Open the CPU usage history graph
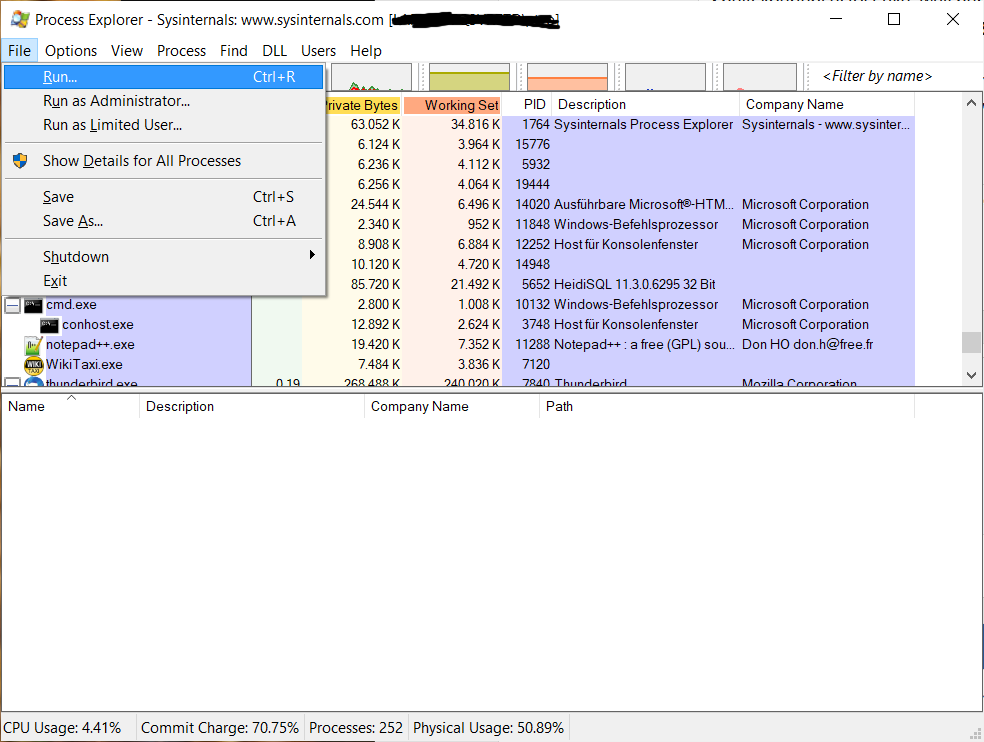This screenshot has height=742, width=984. click(372, 77)
